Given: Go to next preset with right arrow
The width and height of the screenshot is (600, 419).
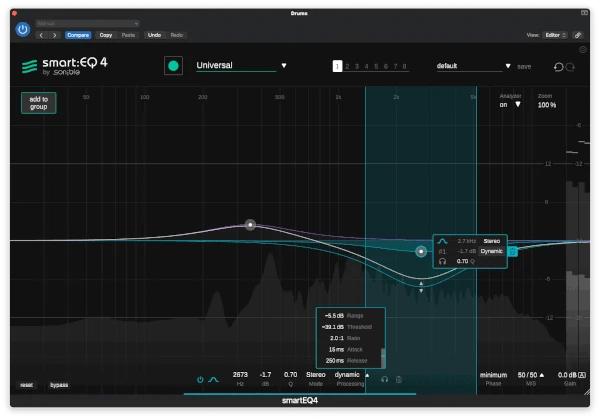Looking at the screenshot, I should pyautogui.click(x=54, y=35).
